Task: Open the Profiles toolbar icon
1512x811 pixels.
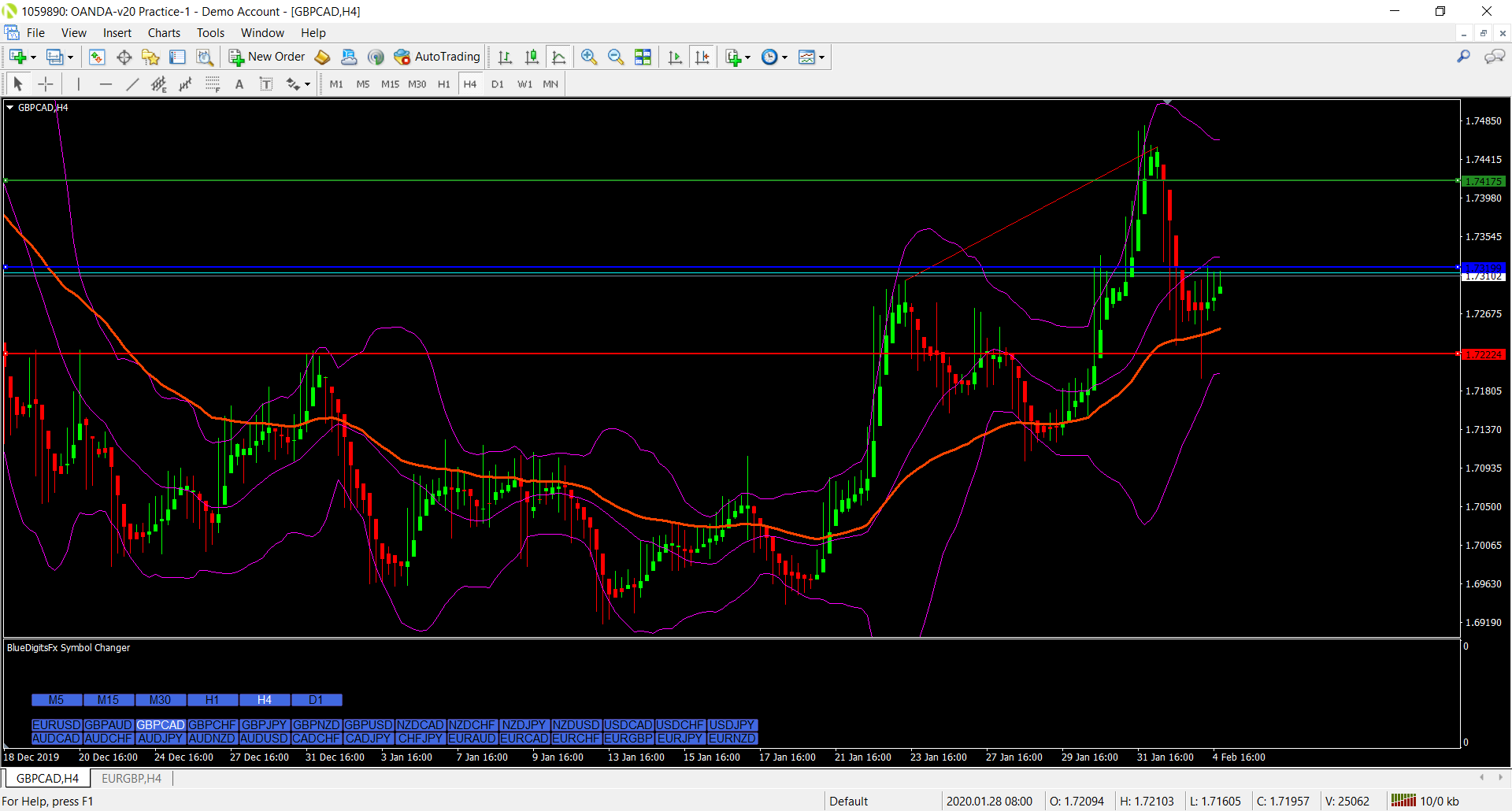Action: [x=54, y=57]
